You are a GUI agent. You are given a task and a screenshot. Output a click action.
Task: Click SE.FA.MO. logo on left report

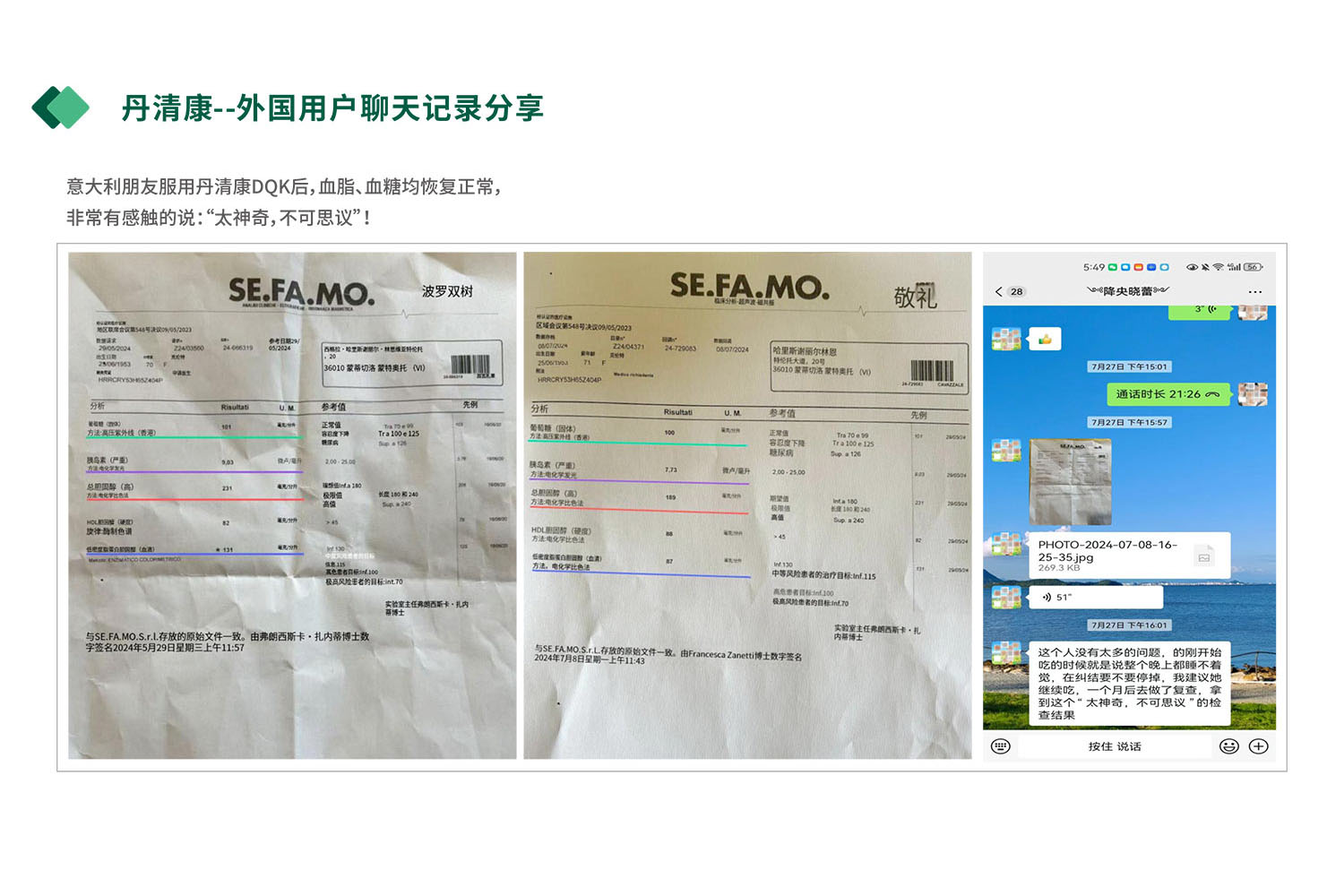tap(301, 291)
